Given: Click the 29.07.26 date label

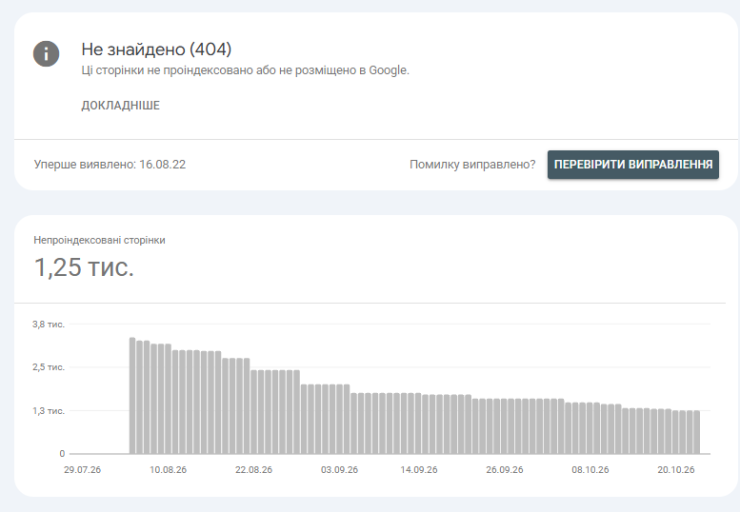Looking at the screenshot, I should point(82,470).
